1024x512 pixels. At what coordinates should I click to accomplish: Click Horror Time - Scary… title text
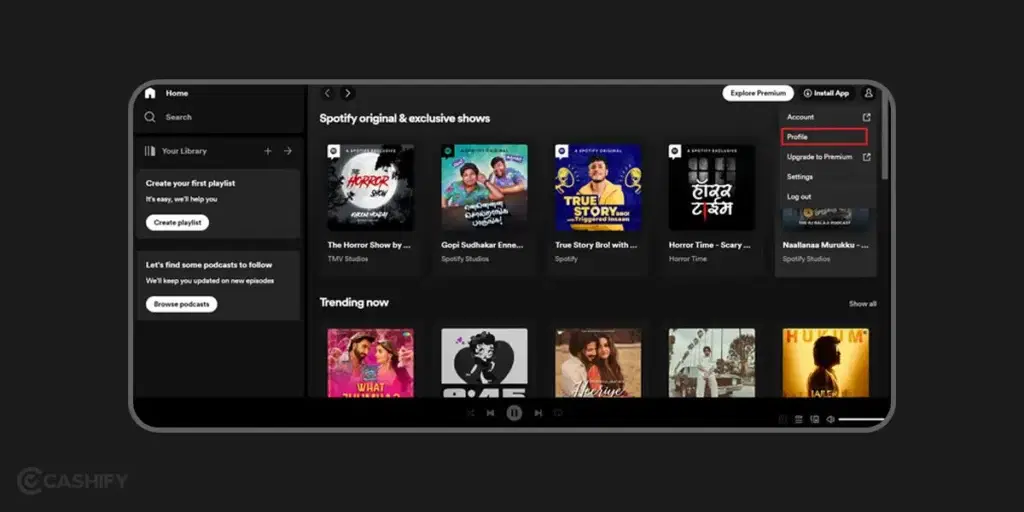coord(710,246)
